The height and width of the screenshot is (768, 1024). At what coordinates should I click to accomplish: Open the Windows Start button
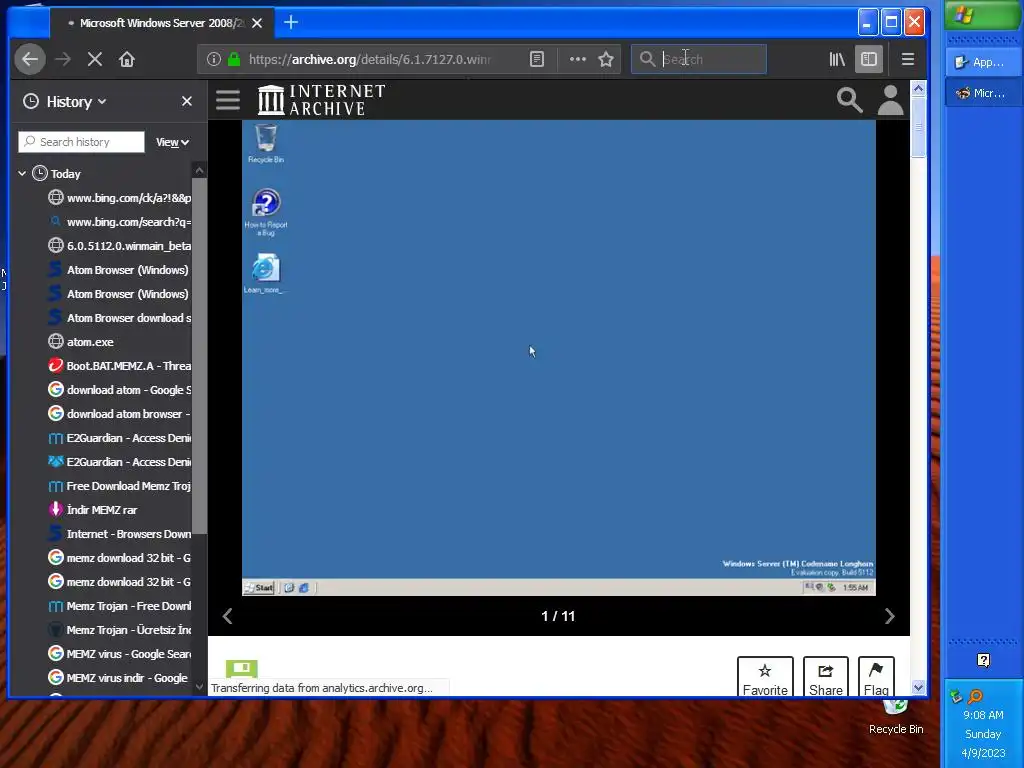[x=982, y=15]
